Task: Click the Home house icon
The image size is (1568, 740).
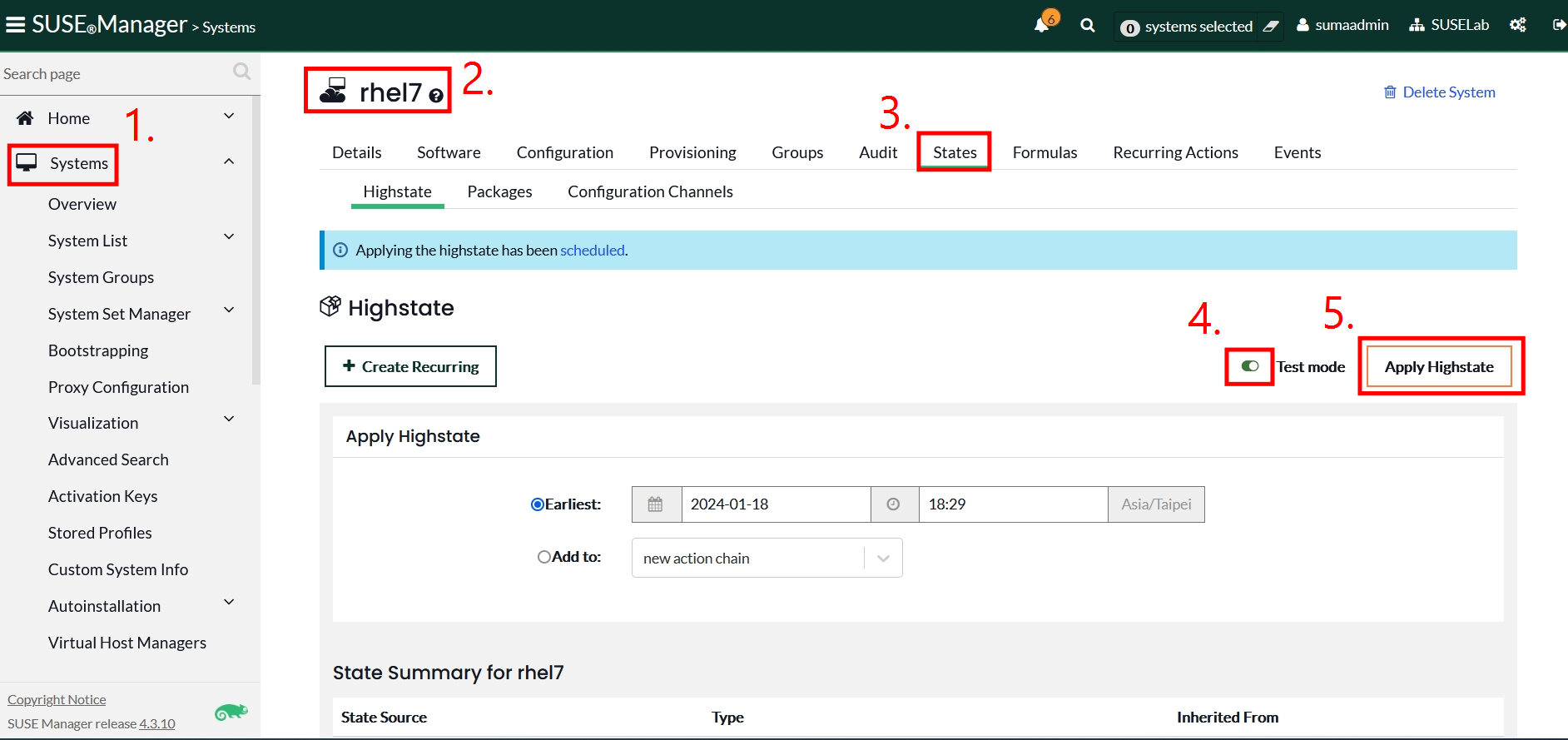Action: coord(25,118)
